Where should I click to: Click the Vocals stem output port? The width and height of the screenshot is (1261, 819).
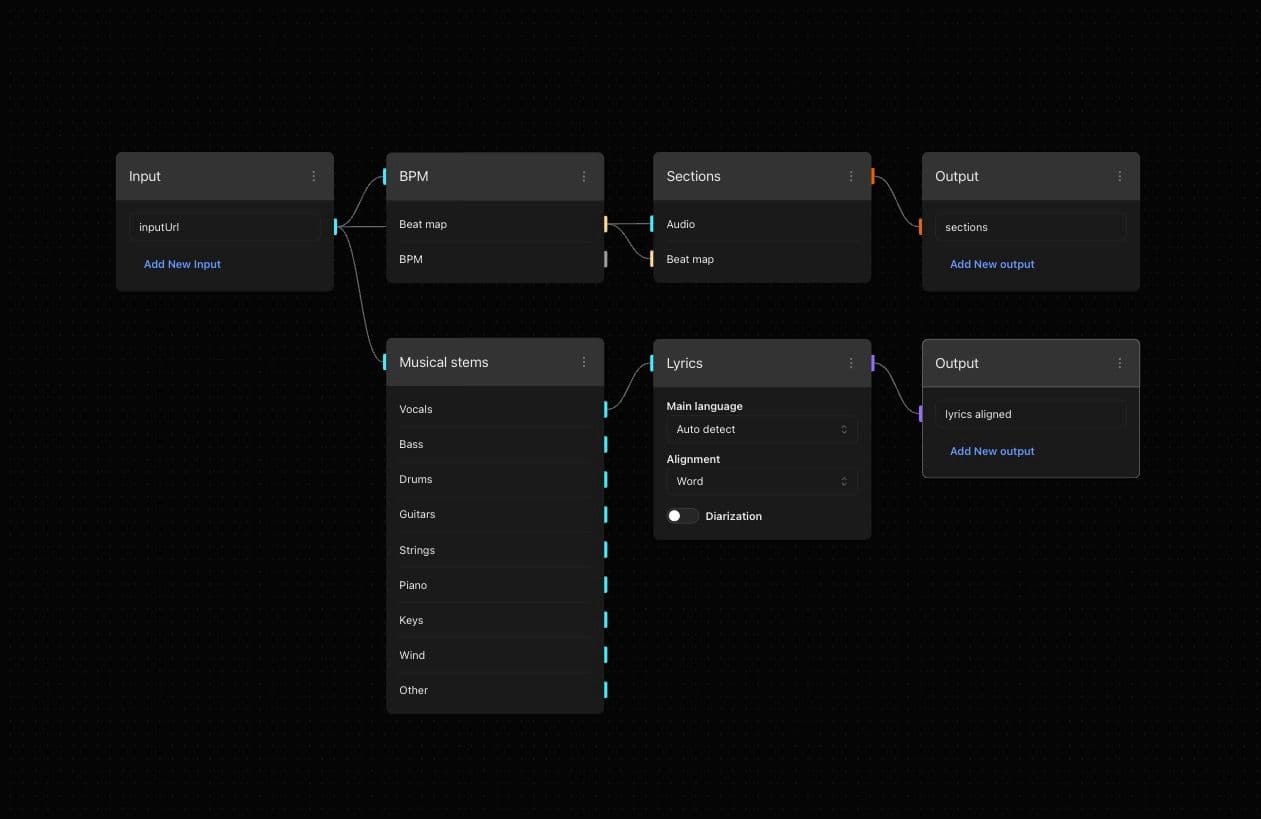click(605, 409)
